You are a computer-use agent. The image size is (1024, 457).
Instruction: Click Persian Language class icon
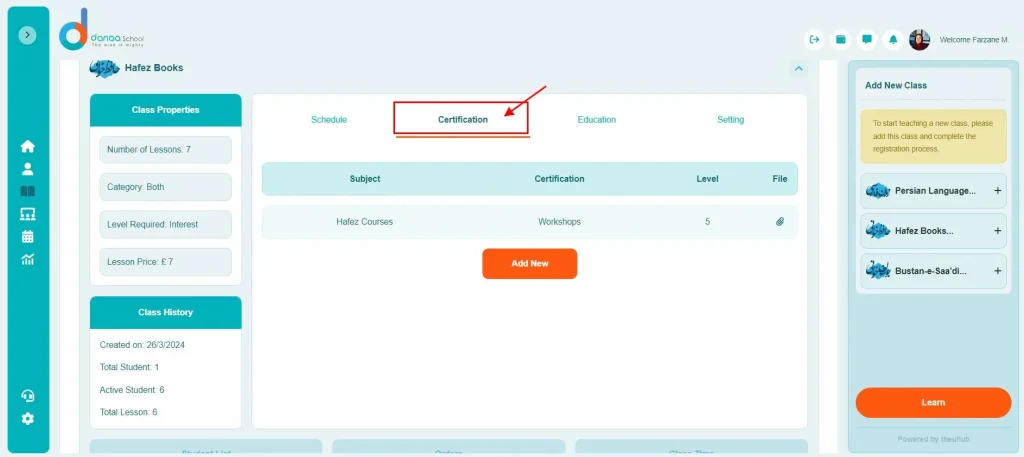click(878, 191)
